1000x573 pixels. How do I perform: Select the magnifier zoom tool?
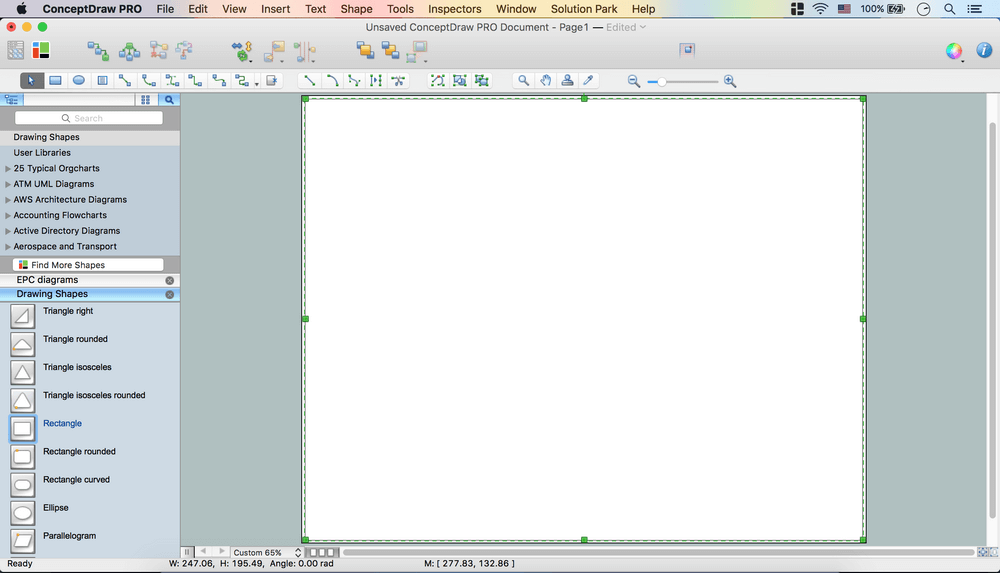tap(524, 80)
